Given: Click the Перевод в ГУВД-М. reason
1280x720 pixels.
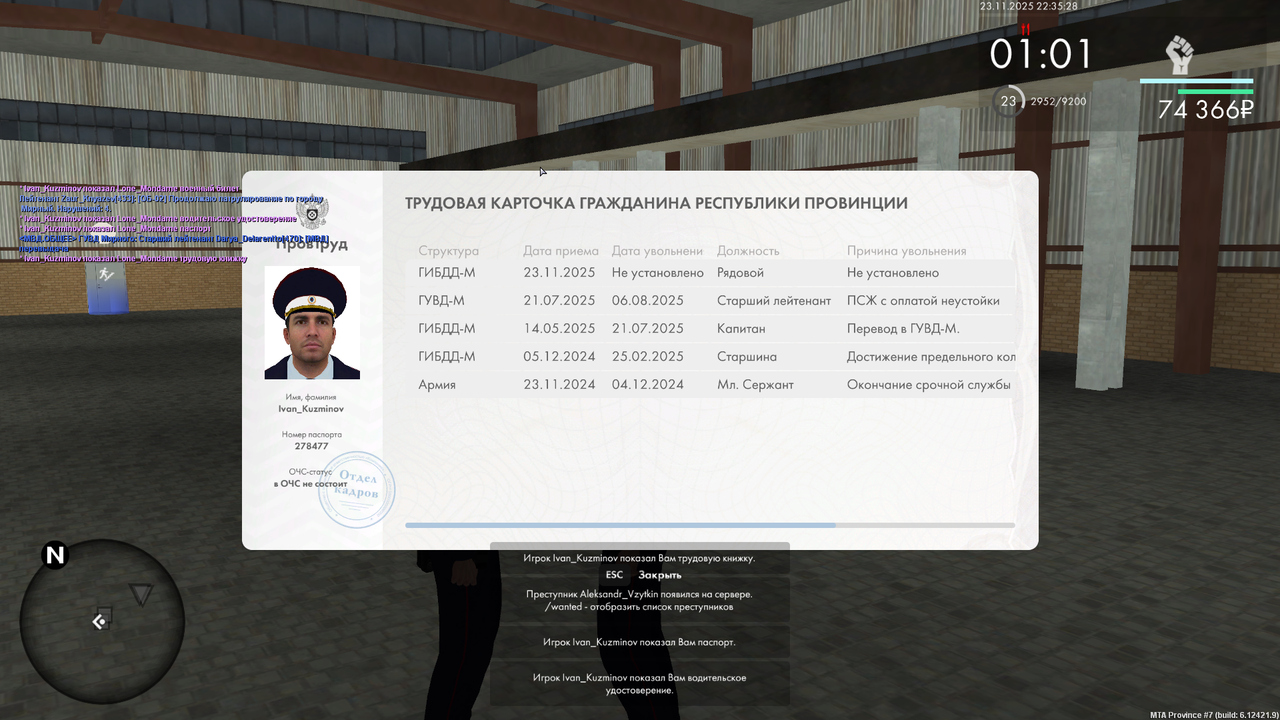Looking at the screenshot, I should click(x=903, y=329).
